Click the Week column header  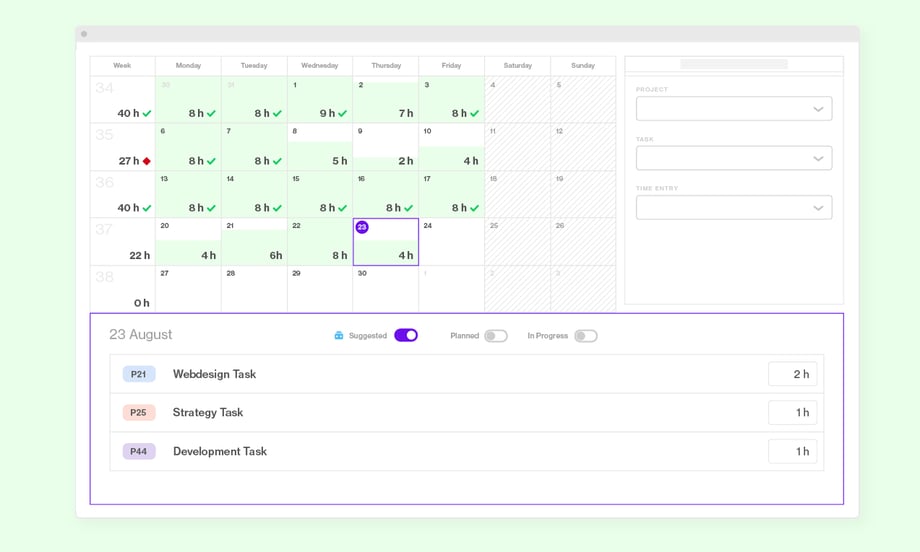[x=122, y=66]
